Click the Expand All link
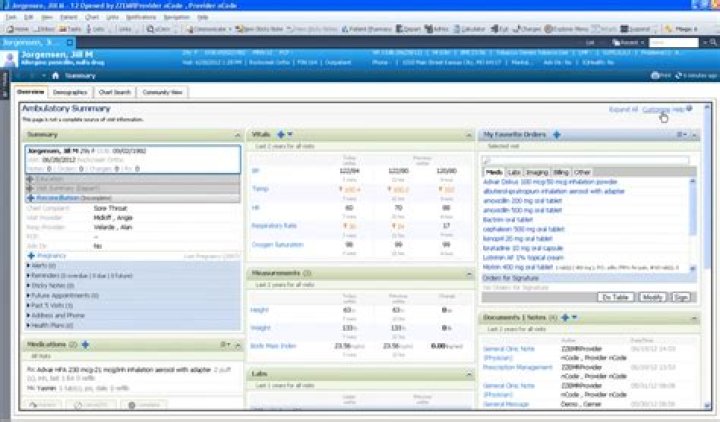 coord(623,109)
